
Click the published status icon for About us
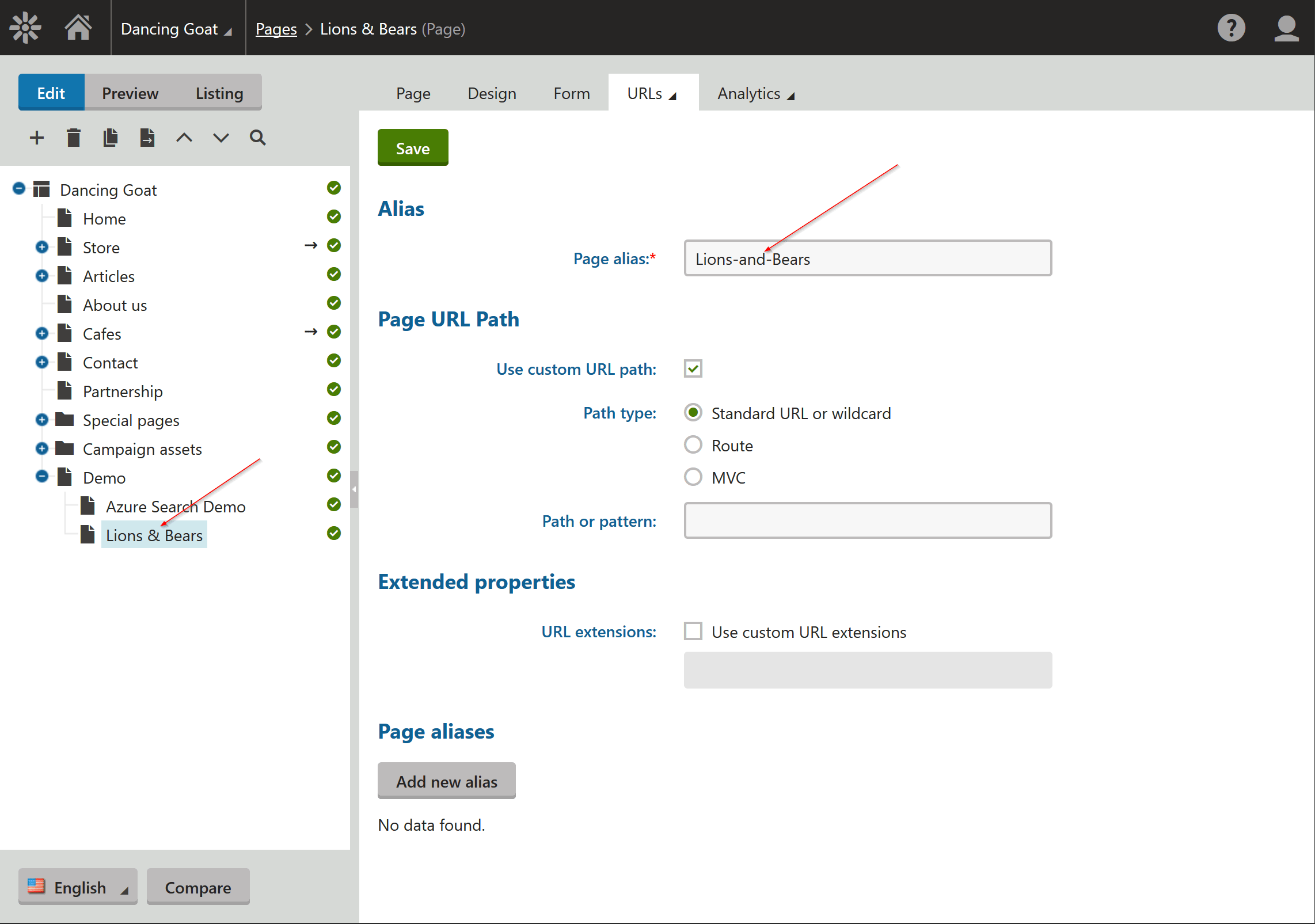[x=334, y=303]
